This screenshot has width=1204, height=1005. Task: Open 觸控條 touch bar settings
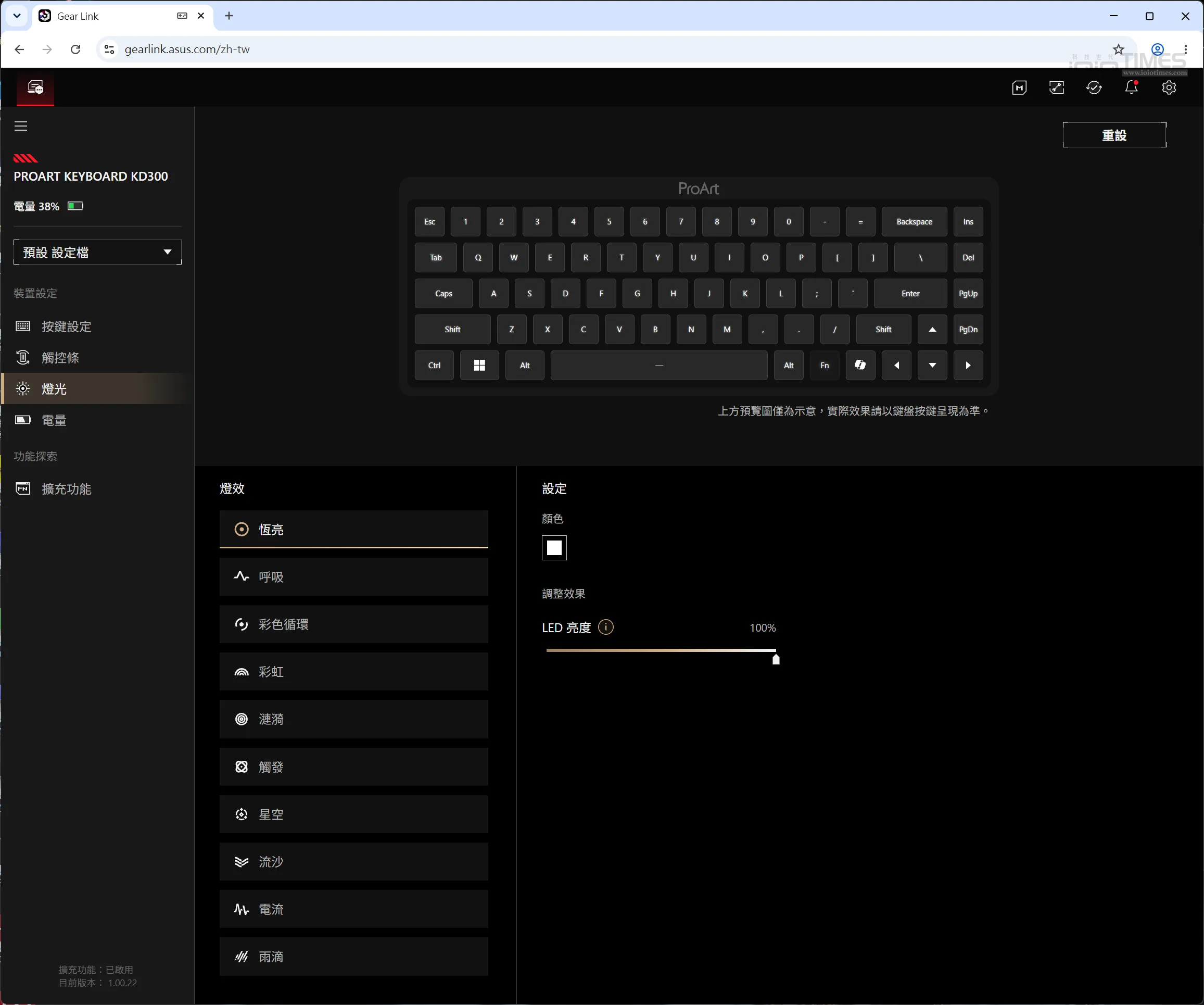[x=97, y=357]
